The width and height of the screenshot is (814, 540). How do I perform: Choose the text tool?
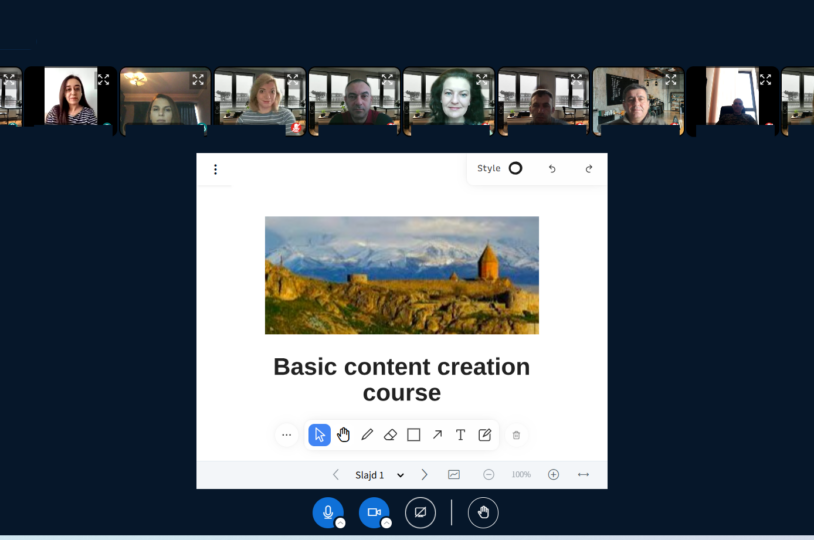(461, 435)
